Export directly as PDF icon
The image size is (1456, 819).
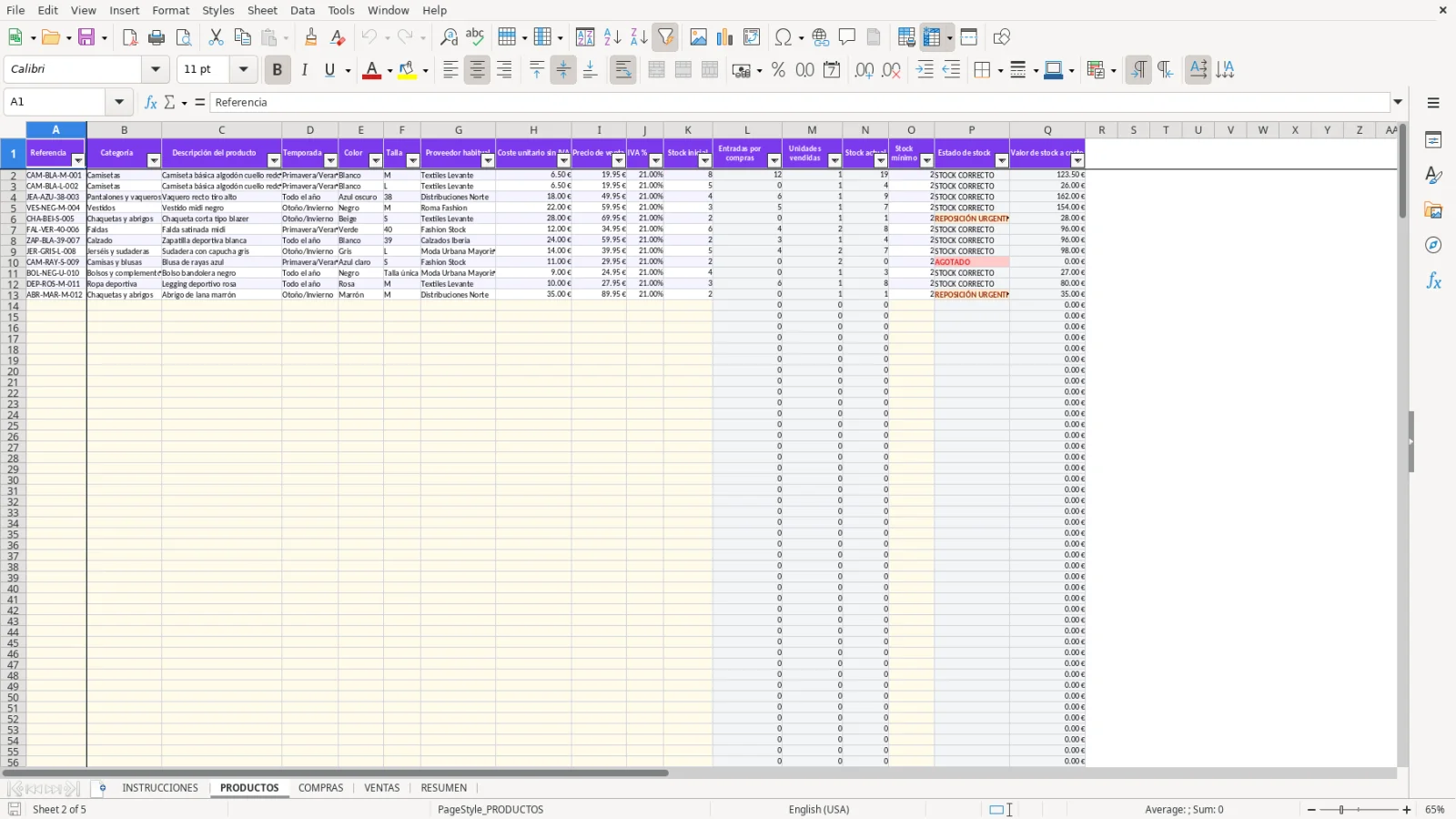tap(130, 37)
